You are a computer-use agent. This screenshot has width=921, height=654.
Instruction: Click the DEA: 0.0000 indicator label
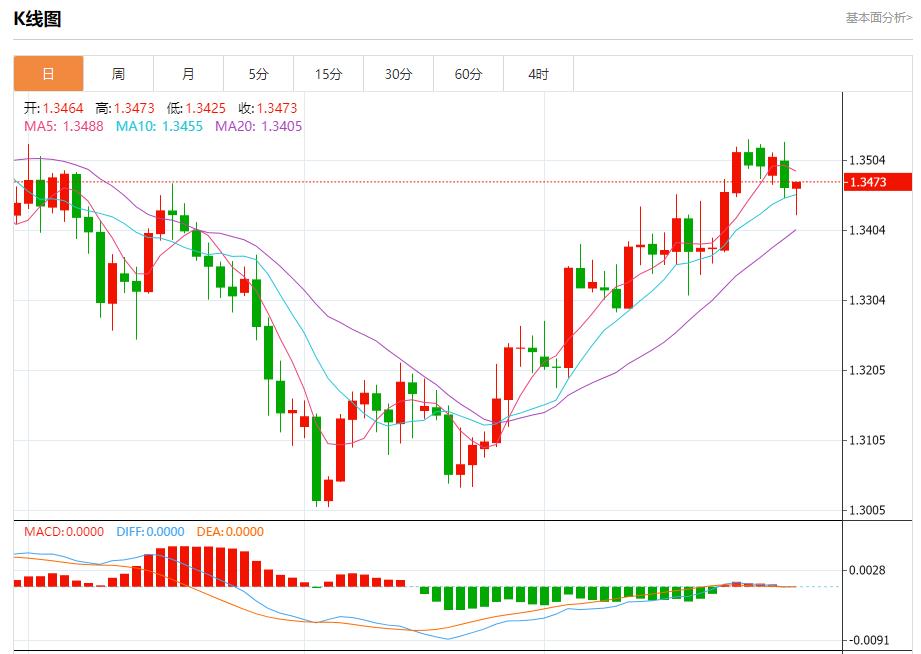(x=229, y=532)
